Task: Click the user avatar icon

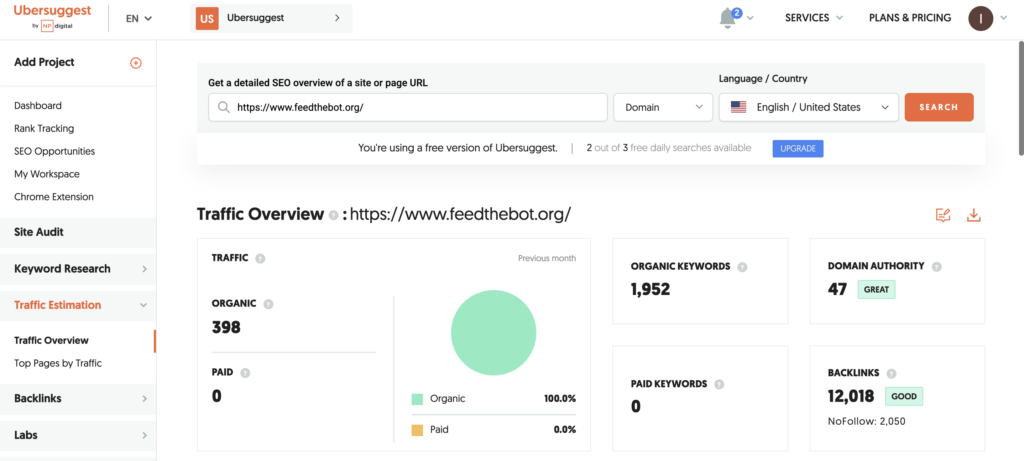Action: click(980, 18)
